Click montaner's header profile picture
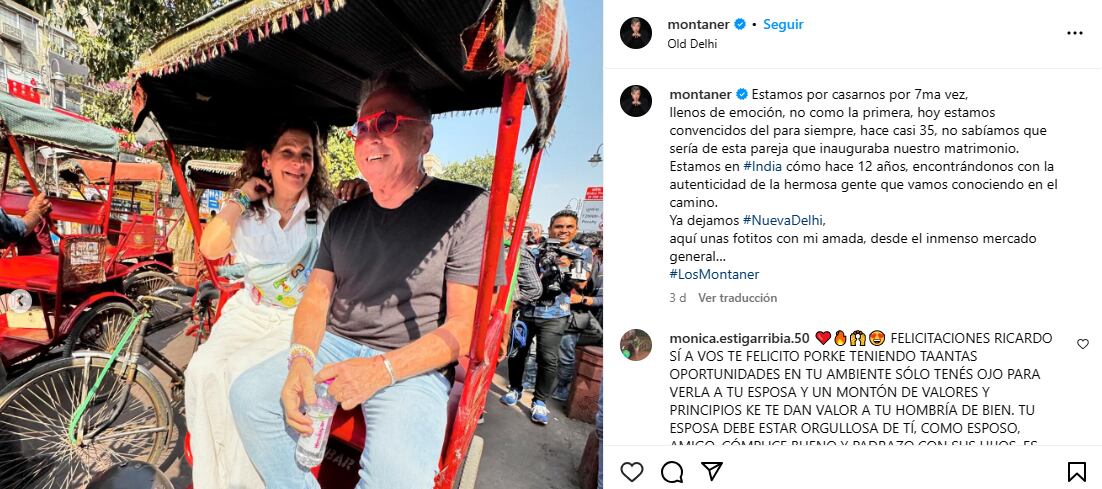 (x=635, y=33)
